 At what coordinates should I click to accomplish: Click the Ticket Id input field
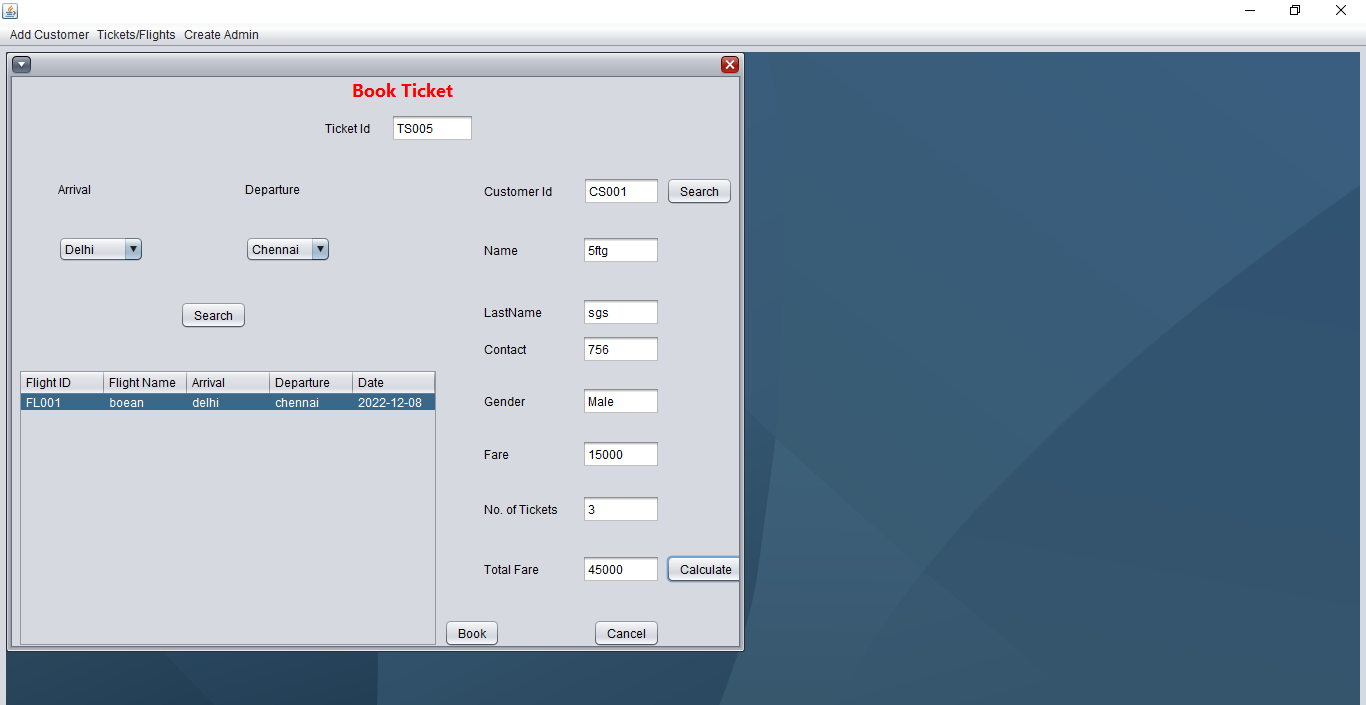432,128
